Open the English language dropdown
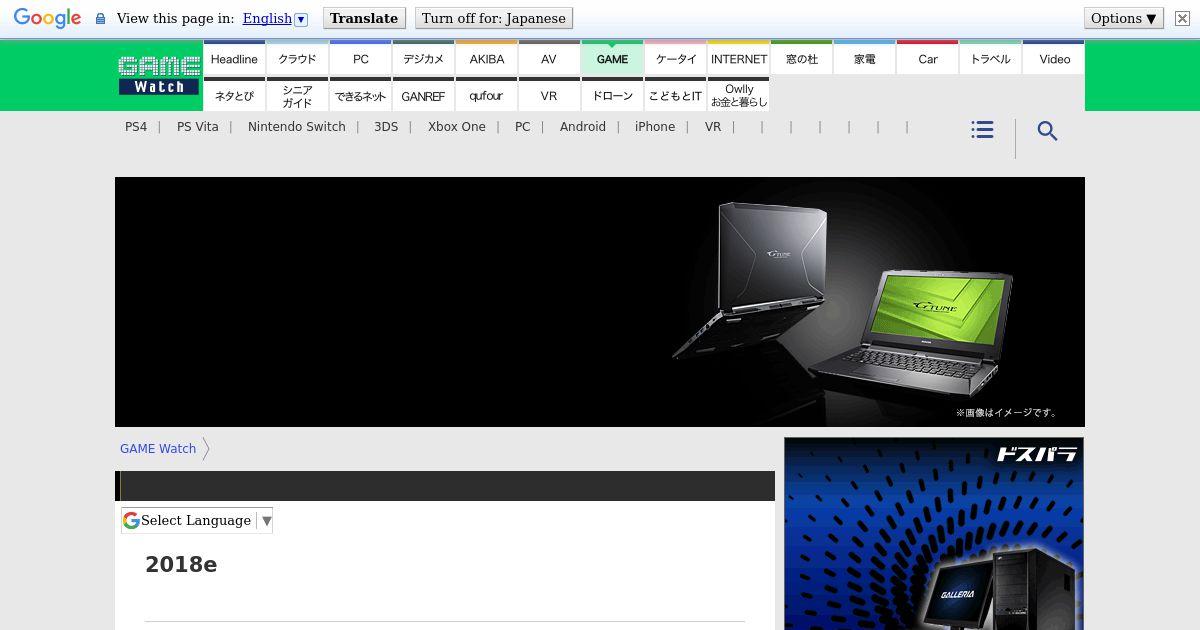The image size is (1200, 630). (x=275, y=18)
